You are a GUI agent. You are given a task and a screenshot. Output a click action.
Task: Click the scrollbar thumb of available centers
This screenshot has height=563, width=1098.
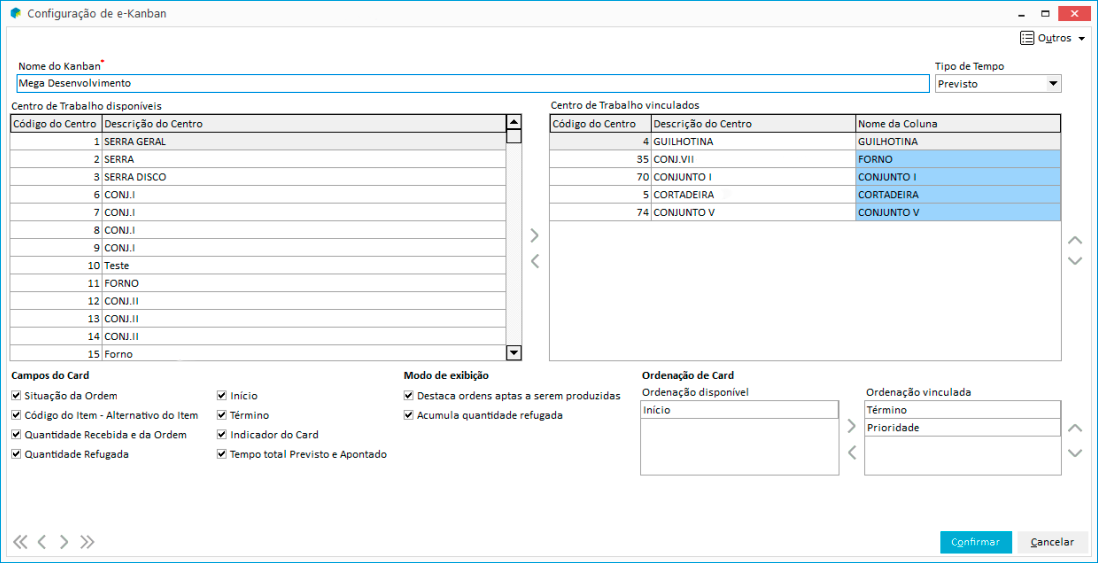[514, 136]
